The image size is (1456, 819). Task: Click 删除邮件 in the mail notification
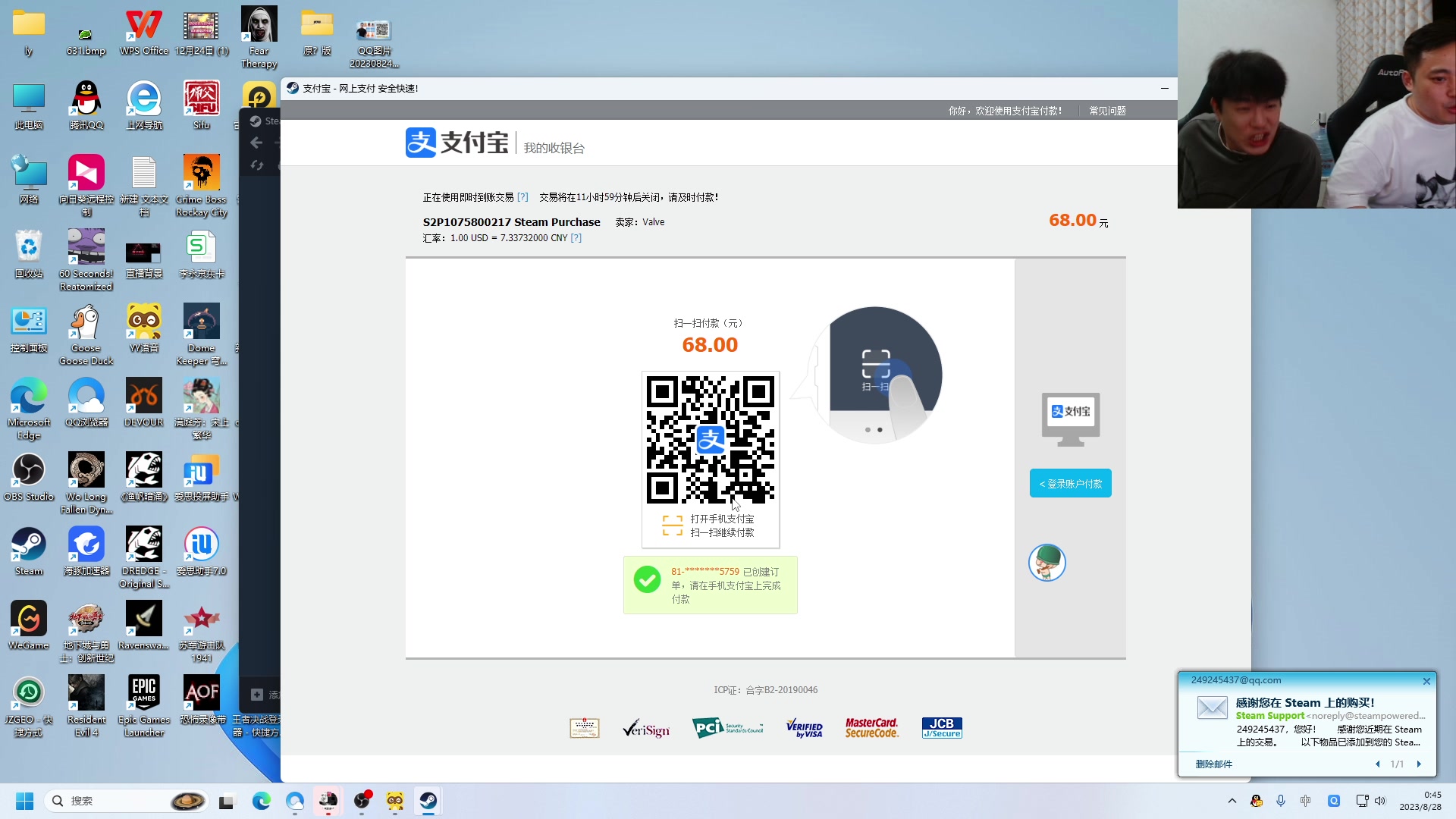(x=1213, y=764)
